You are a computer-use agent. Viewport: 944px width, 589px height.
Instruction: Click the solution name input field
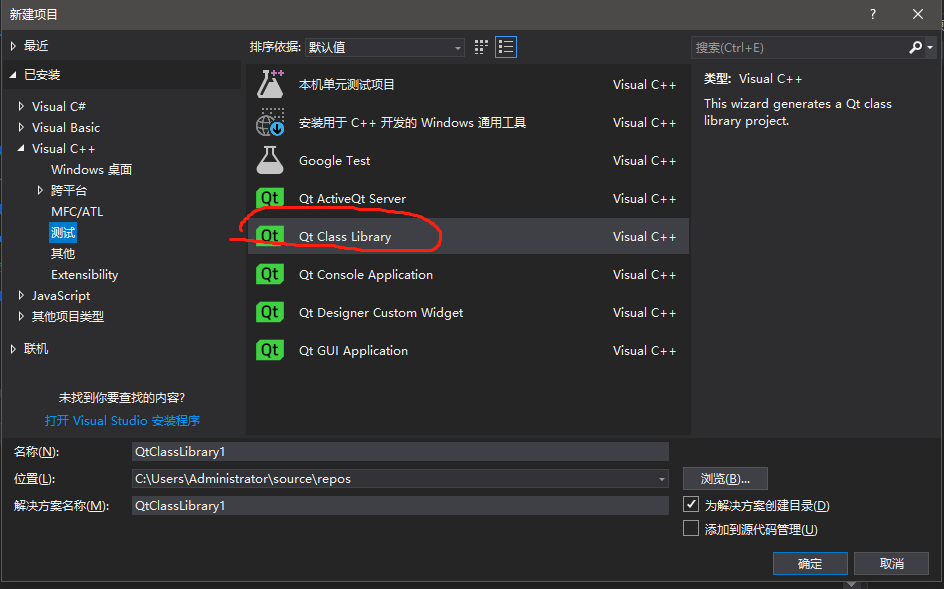(400, 505)
